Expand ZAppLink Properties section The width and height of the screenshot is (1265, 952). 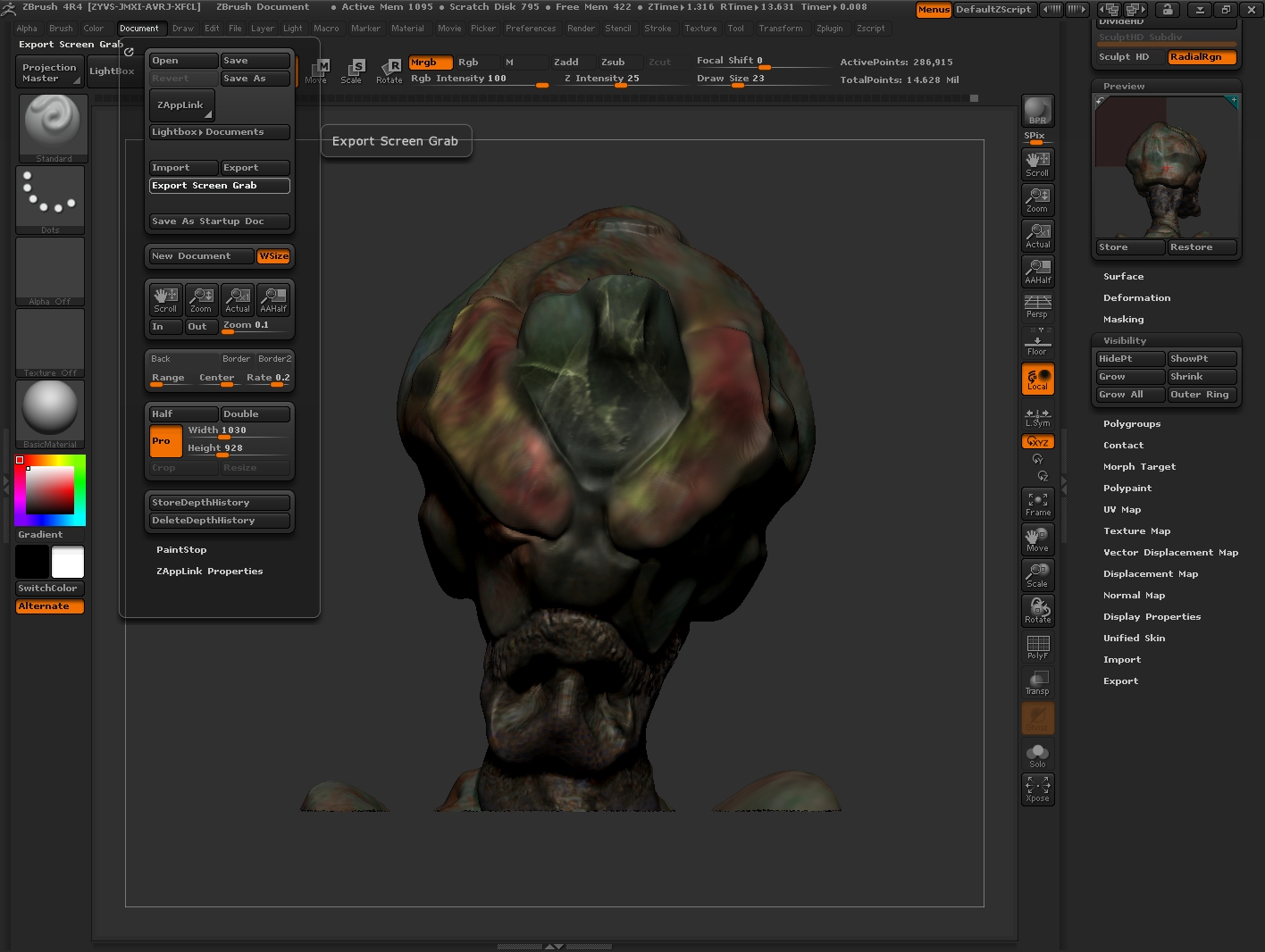point(209,572)
